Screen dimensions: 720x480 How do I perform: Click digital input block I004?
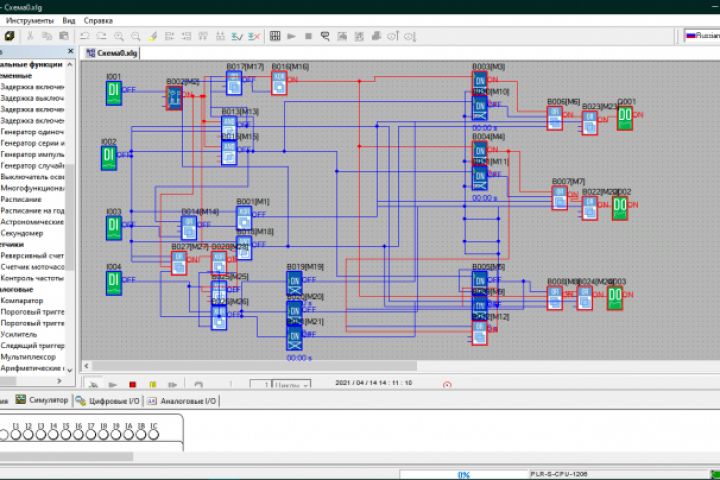tap(113, 282)
